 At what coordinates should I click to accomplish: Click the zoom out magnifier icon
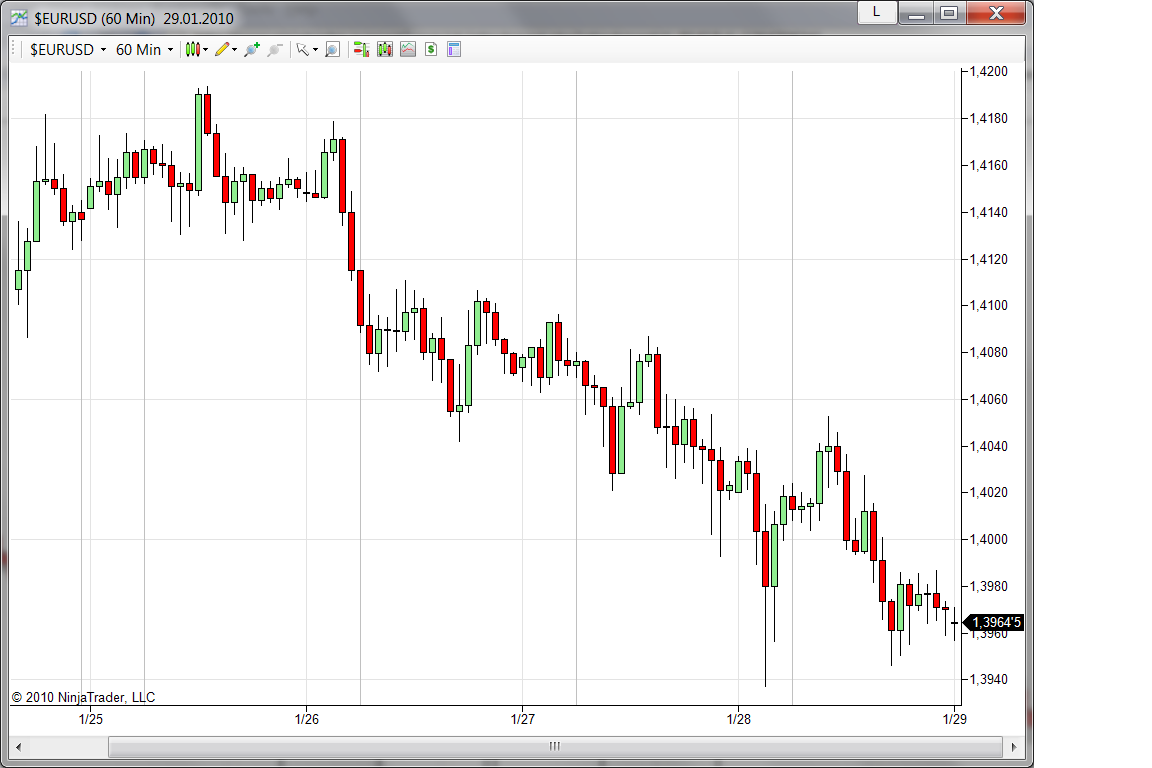coord(275,49)
